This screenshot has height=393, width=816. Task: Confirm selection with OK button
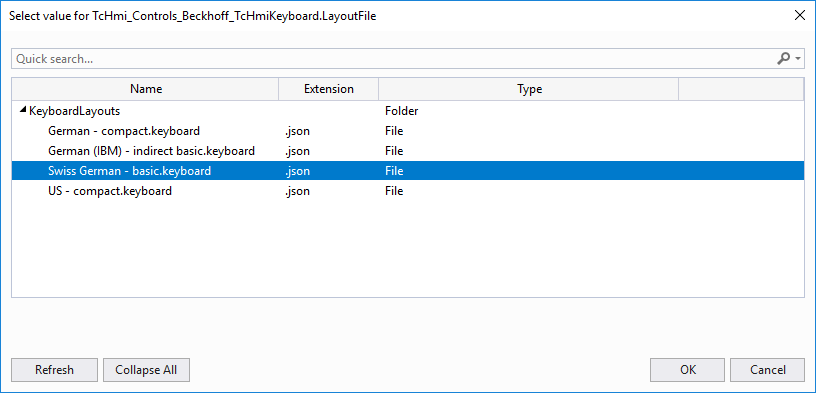pyautogui.click(x=687, y=370)
